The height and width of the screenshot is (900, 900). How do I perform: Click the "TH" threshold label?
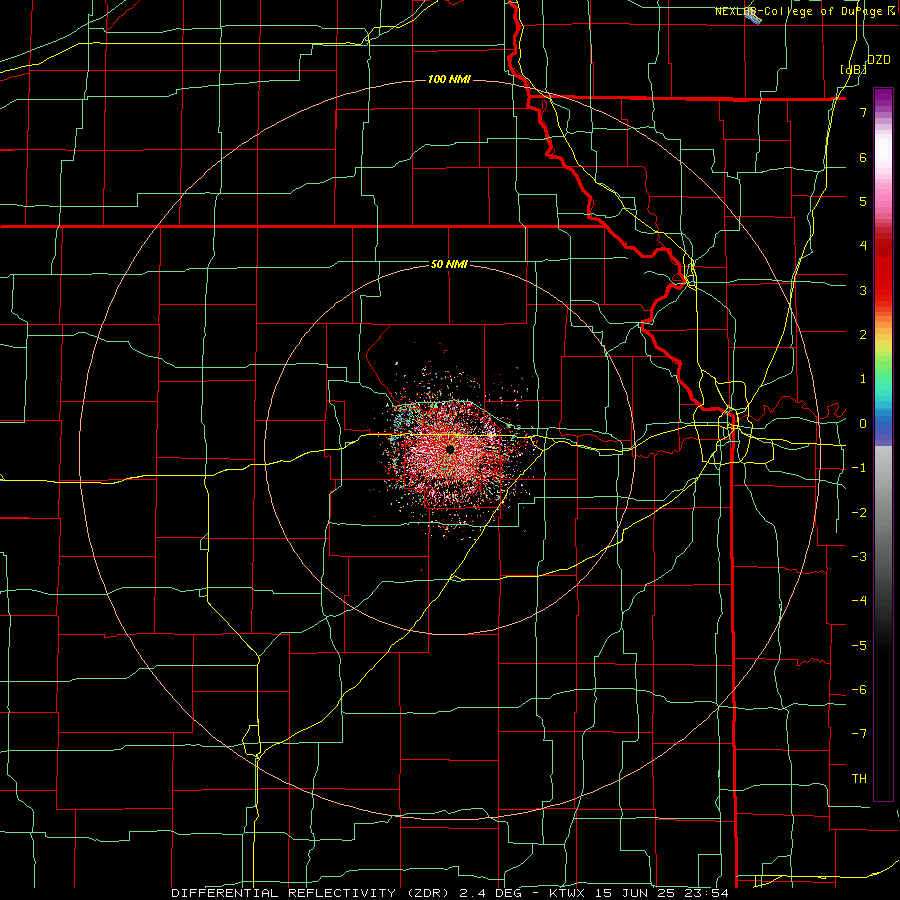pos(859,779)
